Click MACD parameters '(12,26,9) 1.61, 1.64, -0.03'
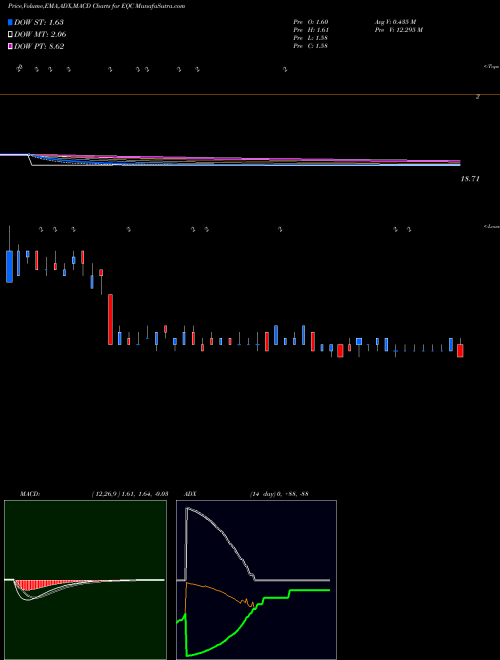Viewport: 500px width, 660px height. coord(130,494)
